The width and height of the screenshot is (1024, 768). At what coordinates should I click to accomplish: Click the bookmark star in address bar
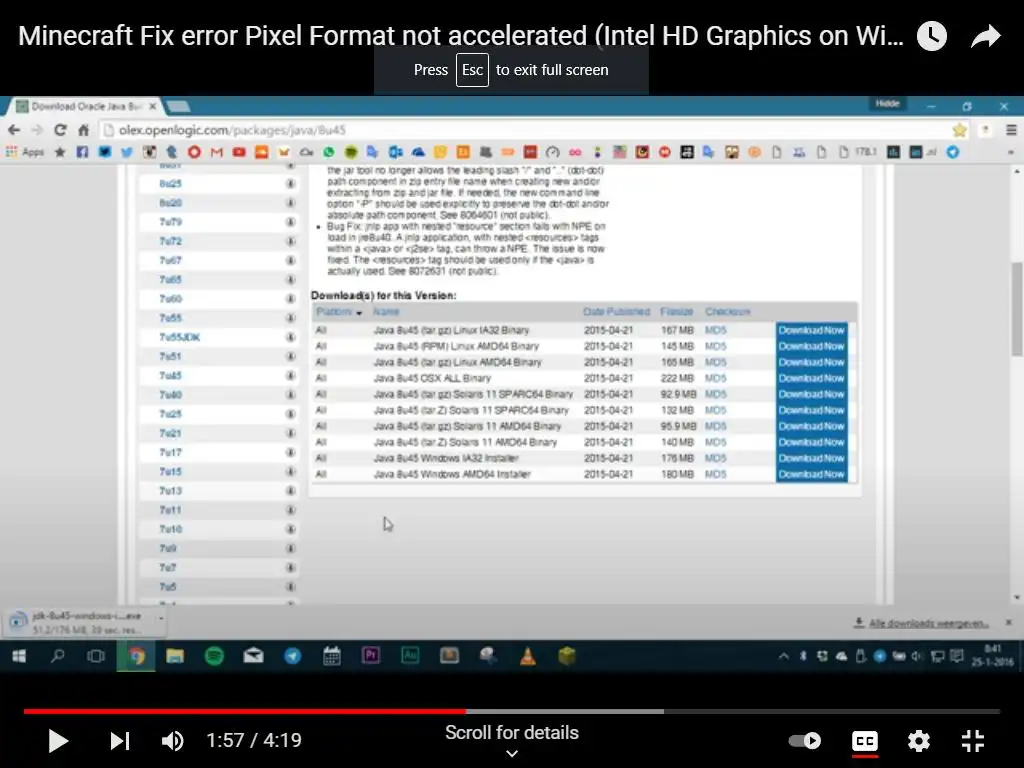(959, 130)
